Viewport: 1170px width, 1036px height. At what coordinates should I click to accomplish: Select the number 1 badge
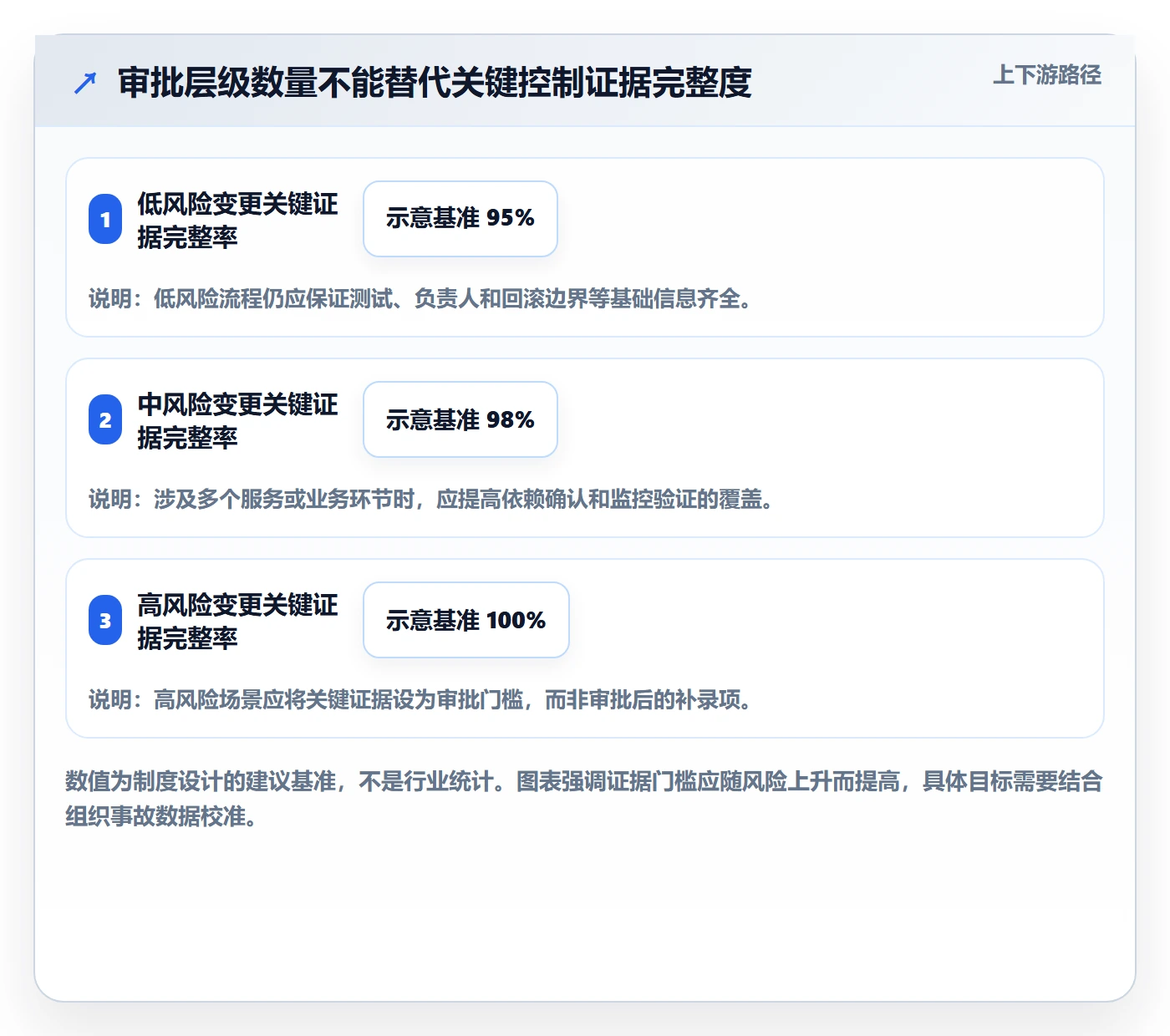(x=105, y=219)
